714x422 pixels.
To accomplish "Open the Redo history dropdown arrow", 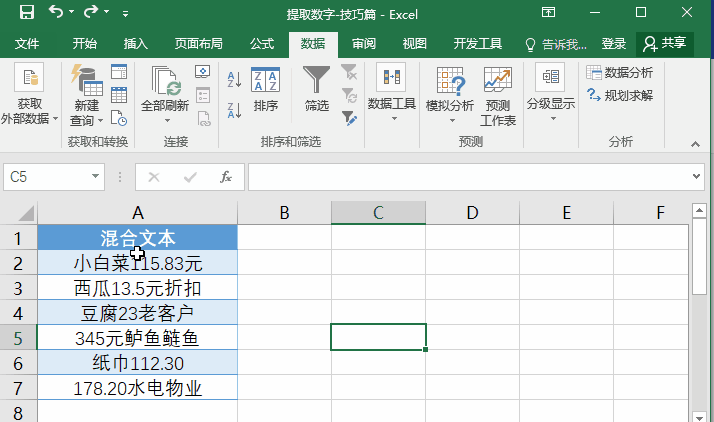I will click(107, 12).
